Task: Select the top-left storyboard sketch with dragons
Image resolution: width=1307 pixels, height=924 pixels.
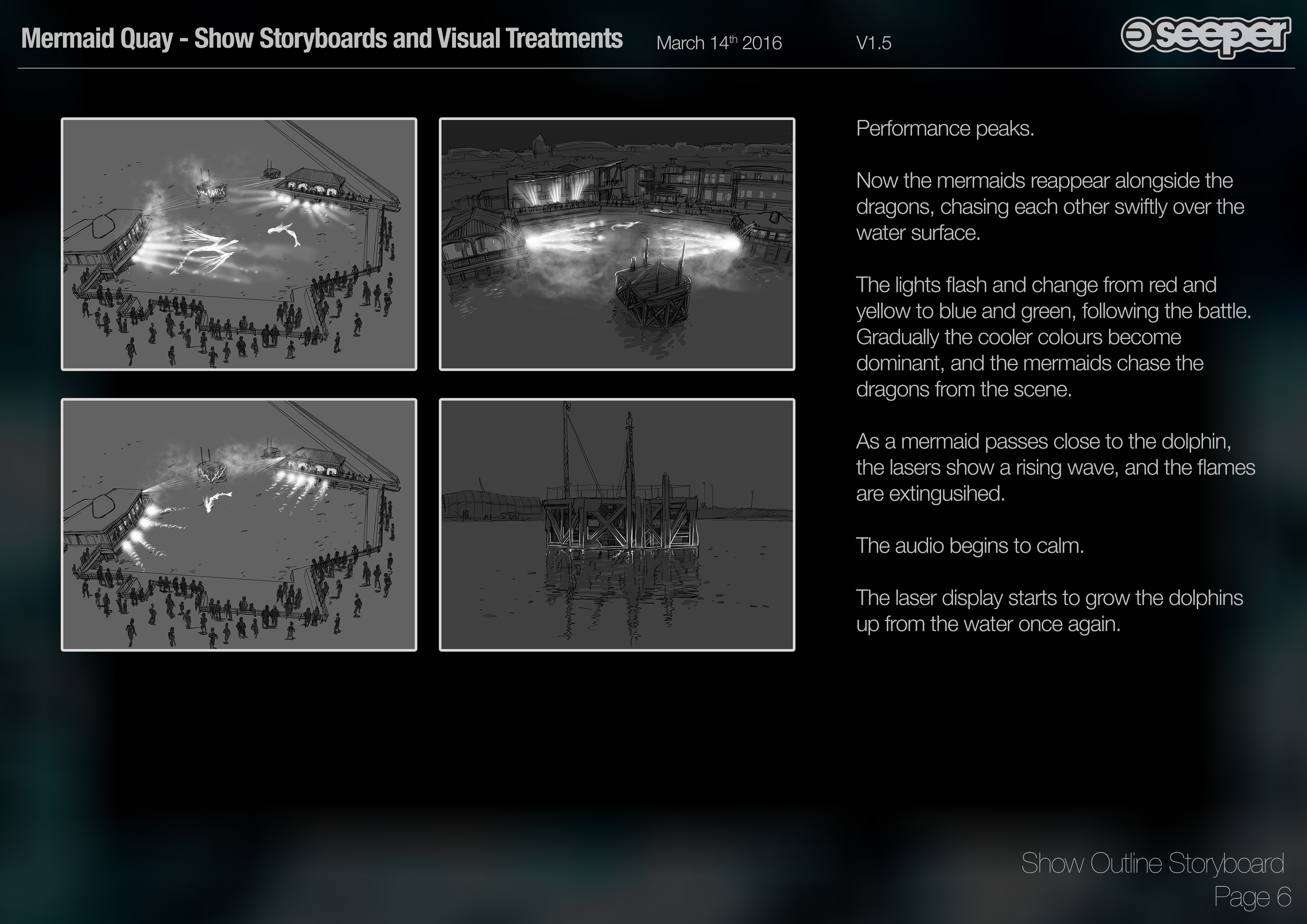Action: pos(239,244)
